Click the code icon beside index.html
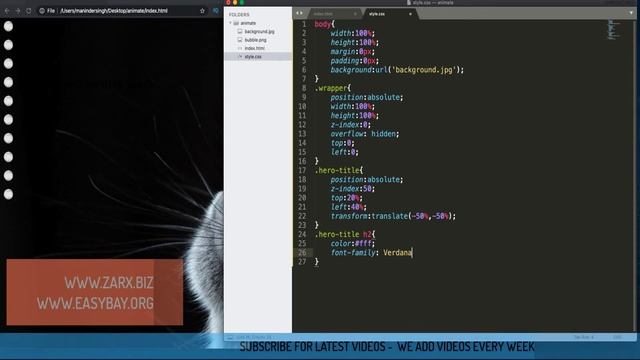This screenshot has height=360, width=640. pos(240,48)
